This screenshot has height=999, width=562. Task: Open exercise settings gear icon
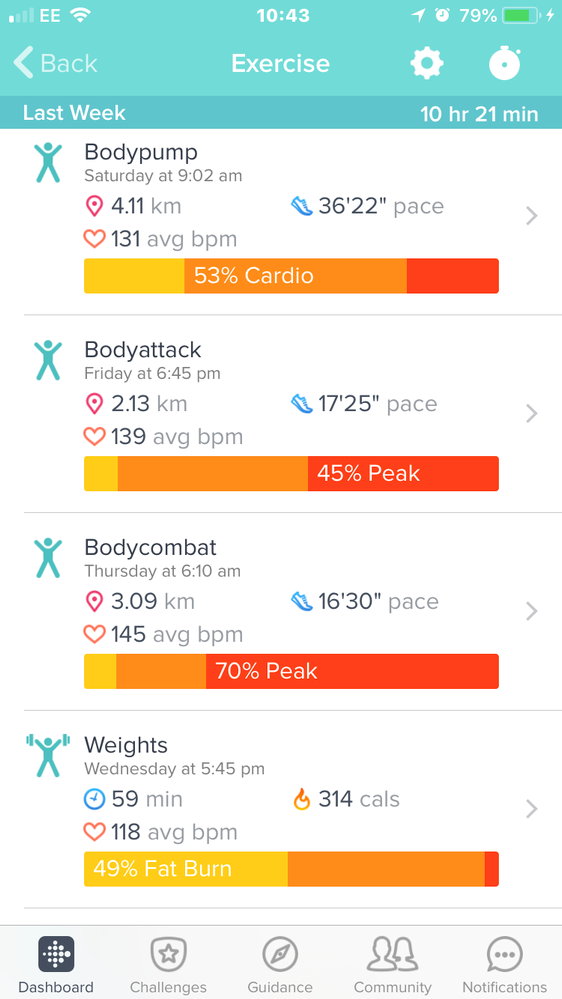point(426,63)
